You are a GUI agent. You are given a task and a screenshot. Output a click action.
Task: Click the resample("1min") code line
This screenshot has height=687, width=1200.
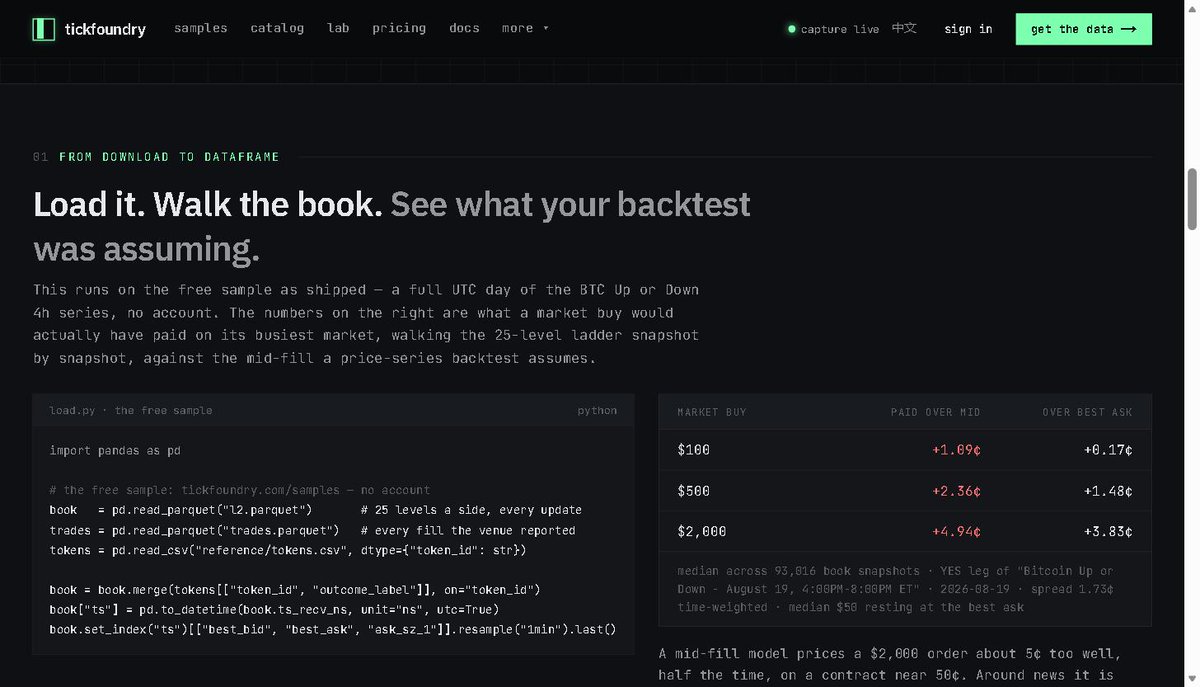pyautogui.click(x=333, y=629)
